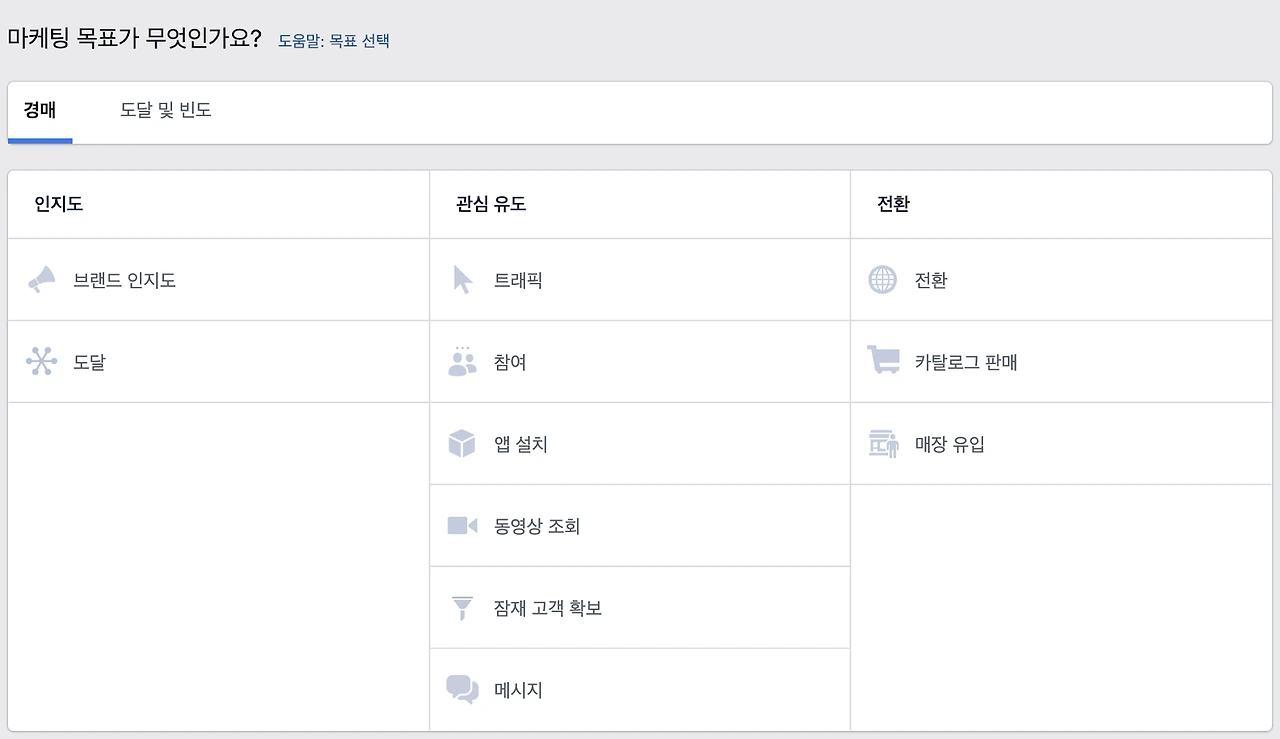Click the store icon for 매장 유입

tap(883, 444)
